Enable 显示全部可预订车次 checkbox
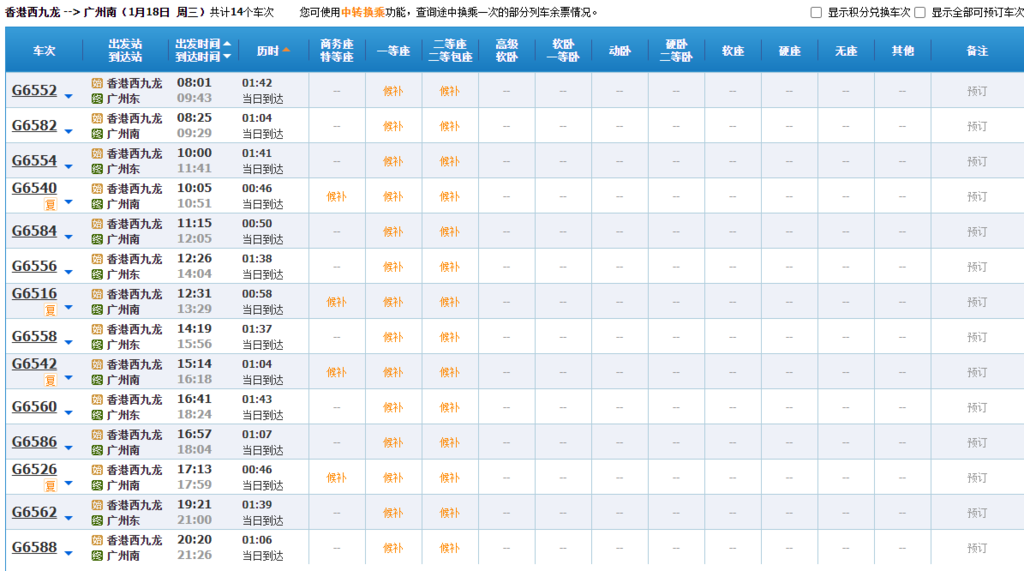The width and height of the screenshot is (1024, 571). [x=920, y=12]
